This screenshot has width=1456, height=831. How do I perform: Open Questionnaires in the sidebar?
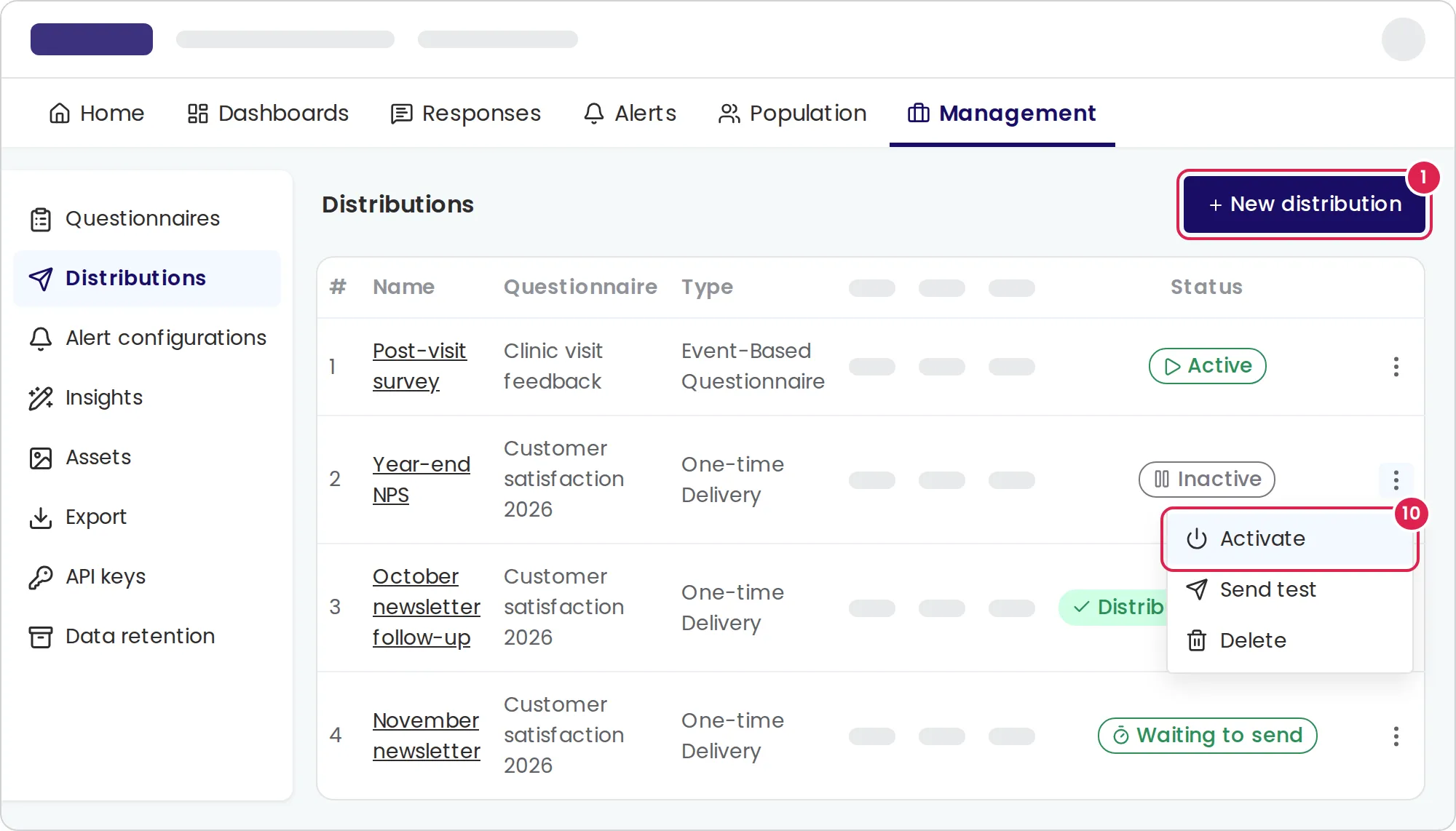[x=146, y=219]
